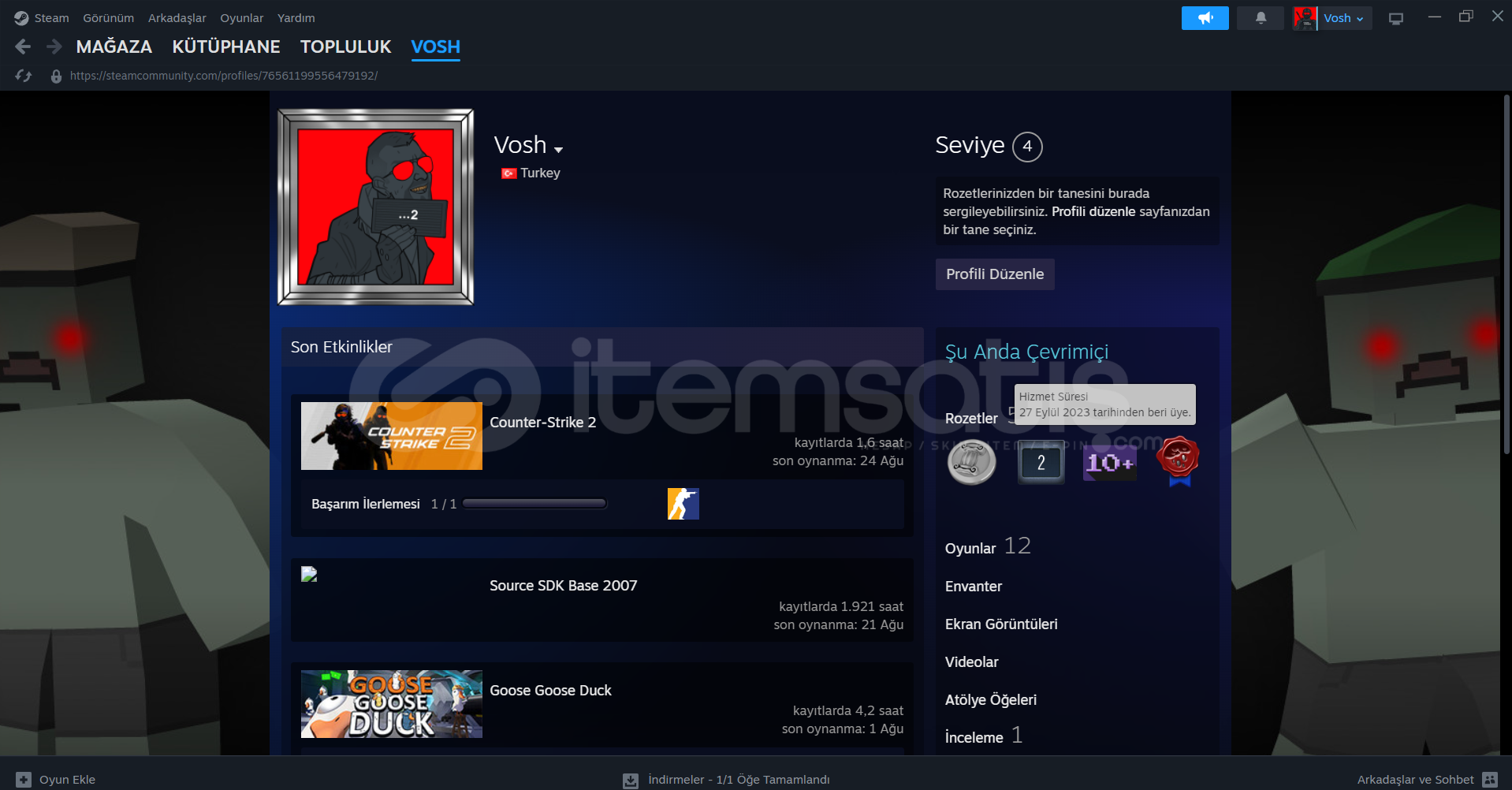1512x790 pixels.
Task: Click the years of service badge showing 2
Action: click(1041, 463)
